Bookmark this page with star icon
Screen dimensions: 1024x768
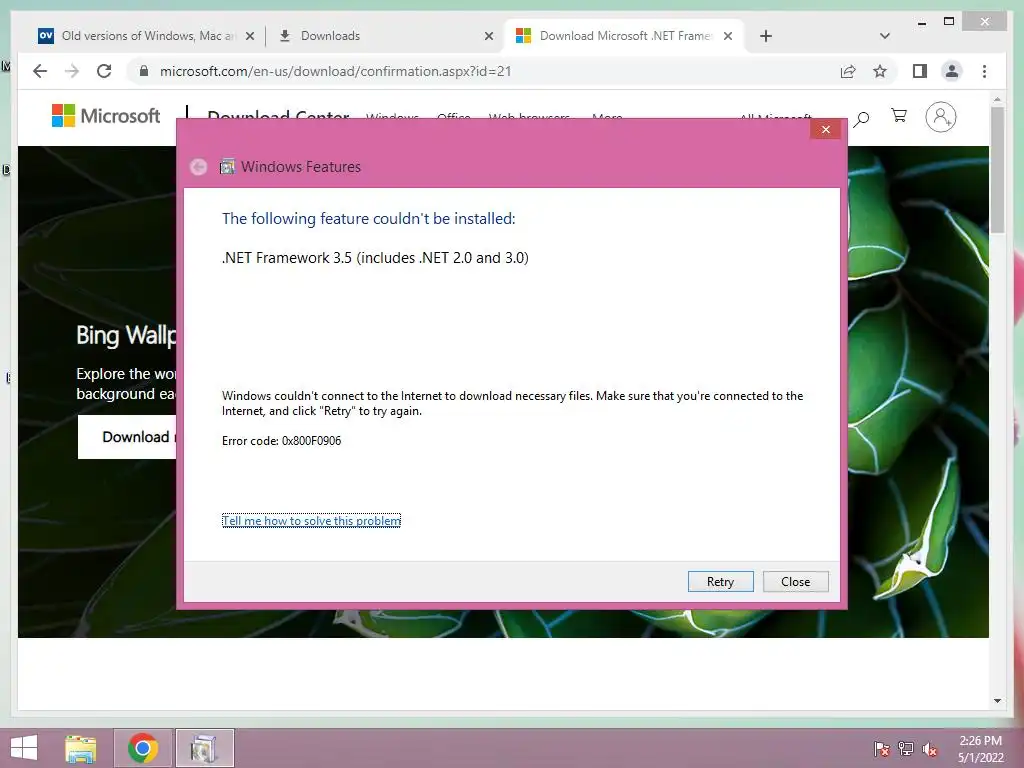click(880, 71)
